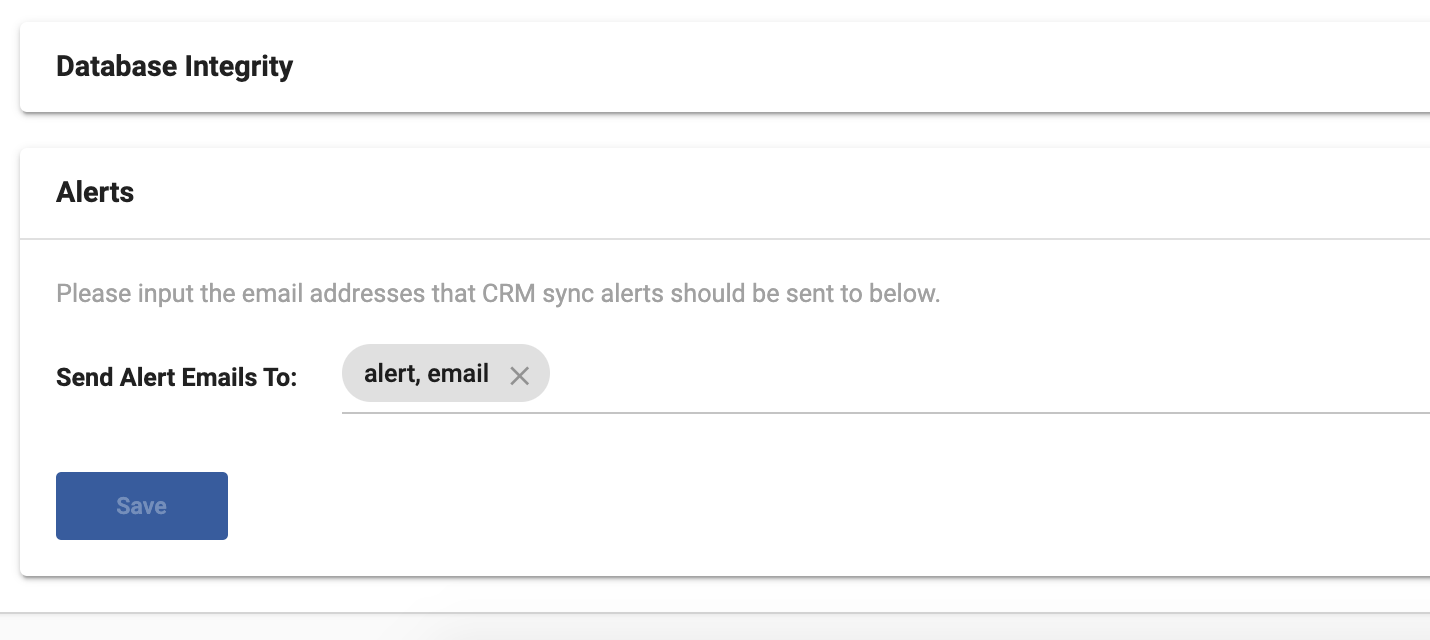Click the Alerts heading text
The height and width of the screenshot is (640, 1430).
tap(95, 192)
